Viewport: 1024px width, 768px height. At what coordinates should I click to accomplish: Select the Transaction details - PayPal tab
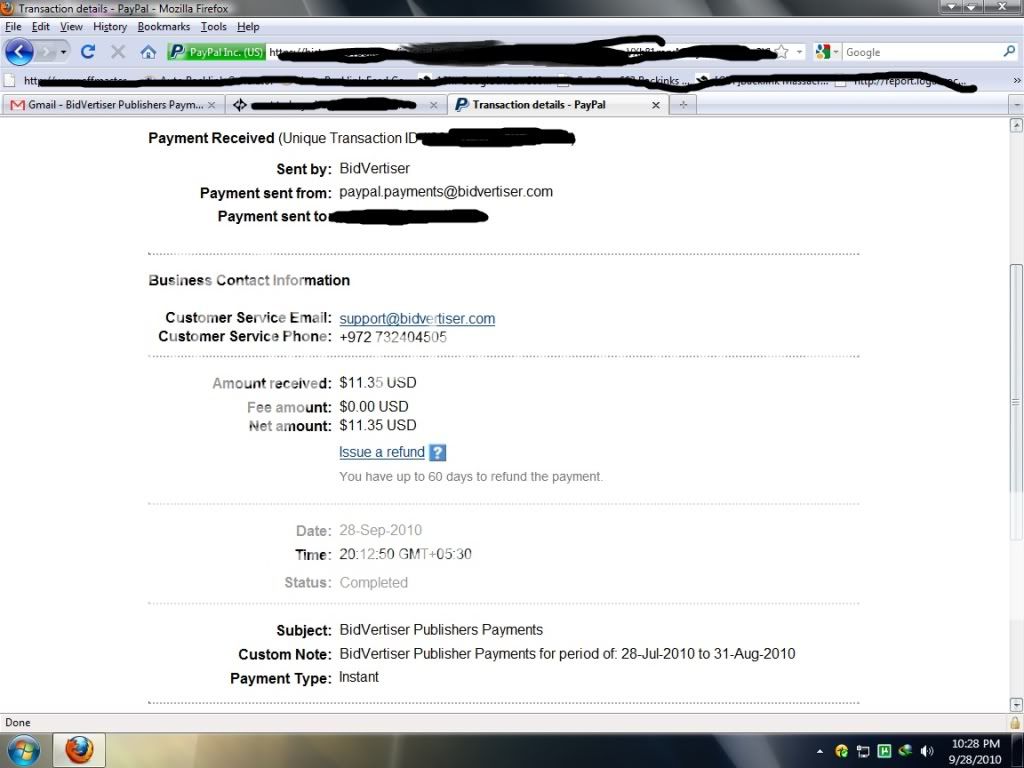click(x=558, y=104)
